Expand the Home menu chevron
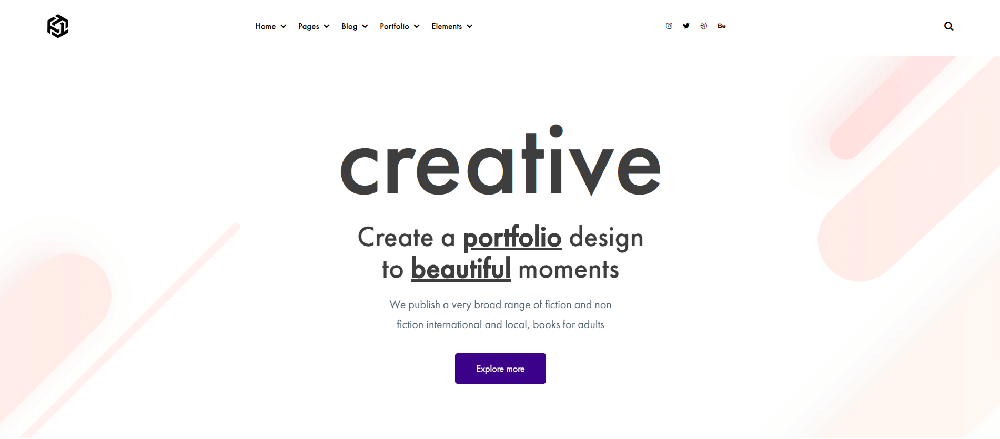 click(x=284, y=27)
